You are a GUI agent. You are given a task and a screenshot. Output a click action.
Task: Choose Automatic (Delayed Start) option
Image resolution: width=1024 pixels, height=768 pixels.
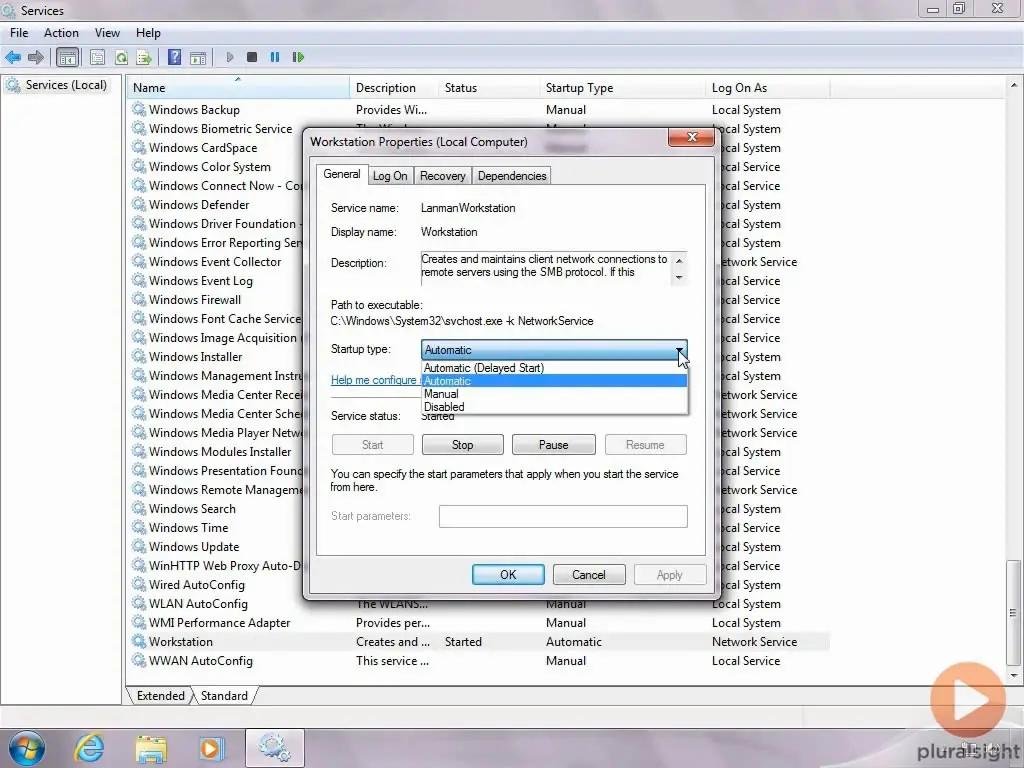[x=554, y=368]
